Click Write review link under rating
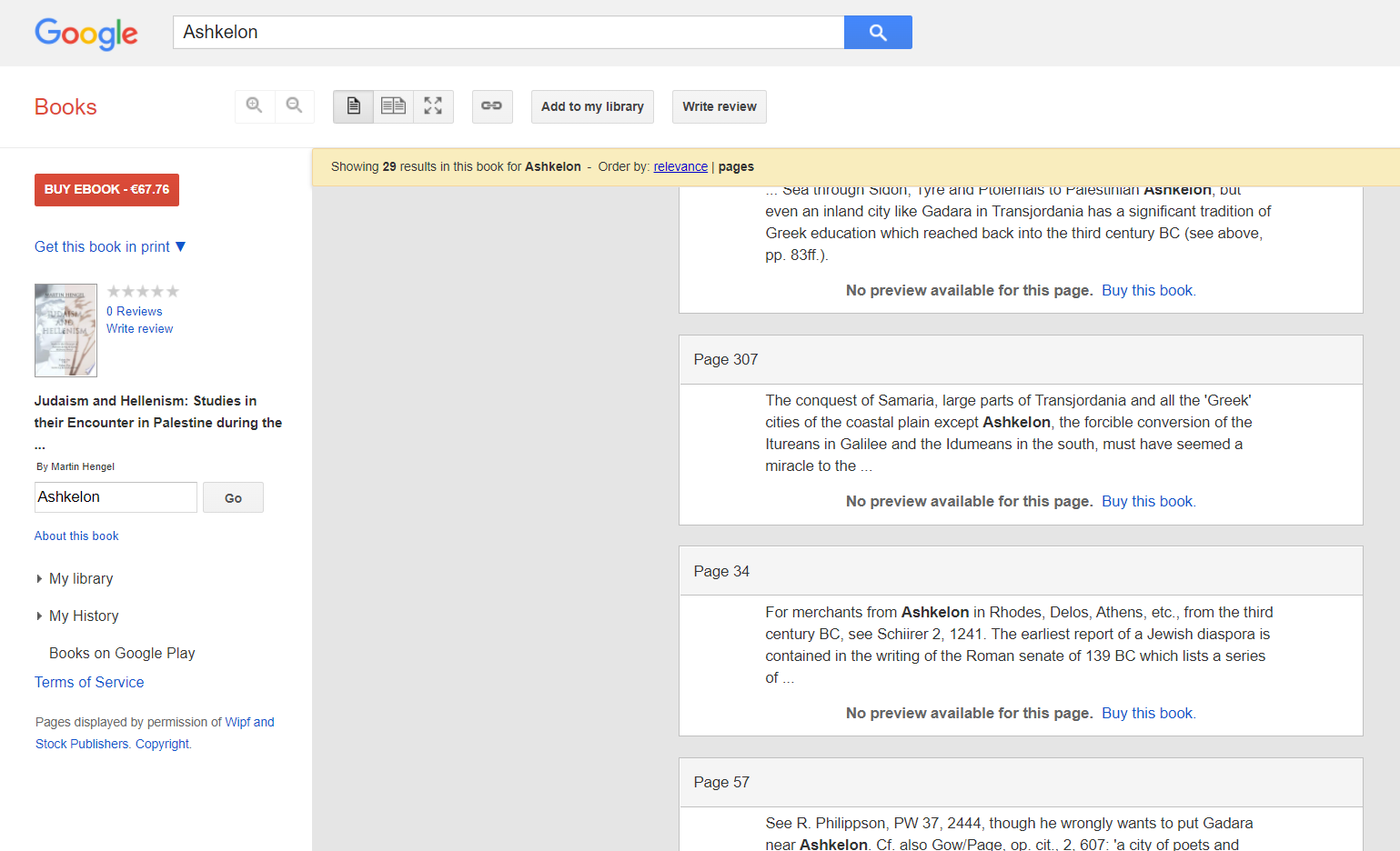The image size is (1400, 851). coord(139,328)
